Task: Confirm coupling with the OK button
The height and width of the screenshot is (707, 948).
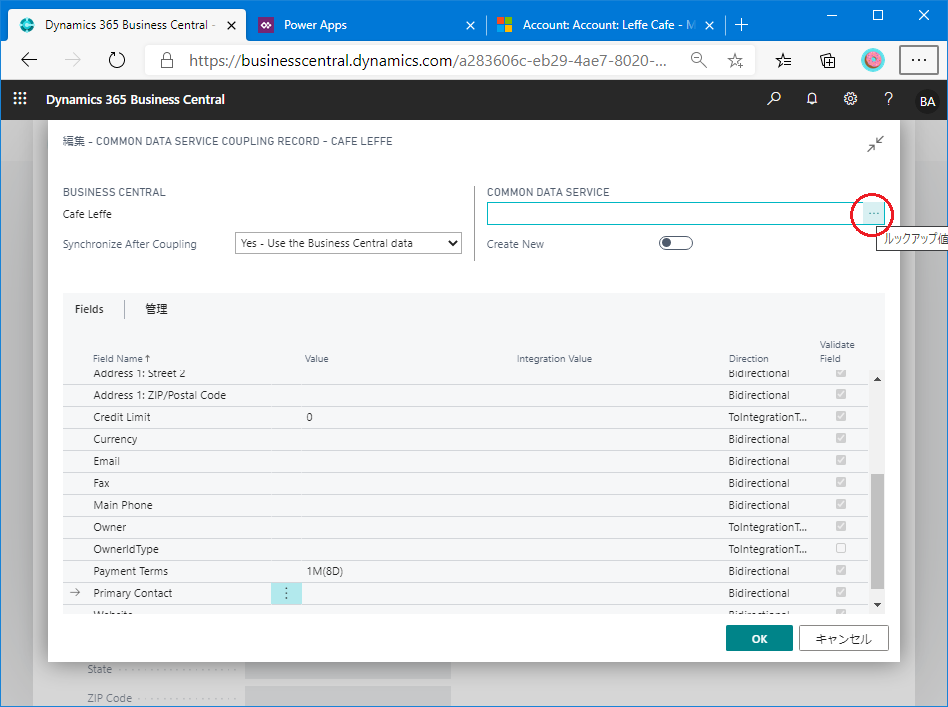Action: pyautogui.click(x=759, y=639)
